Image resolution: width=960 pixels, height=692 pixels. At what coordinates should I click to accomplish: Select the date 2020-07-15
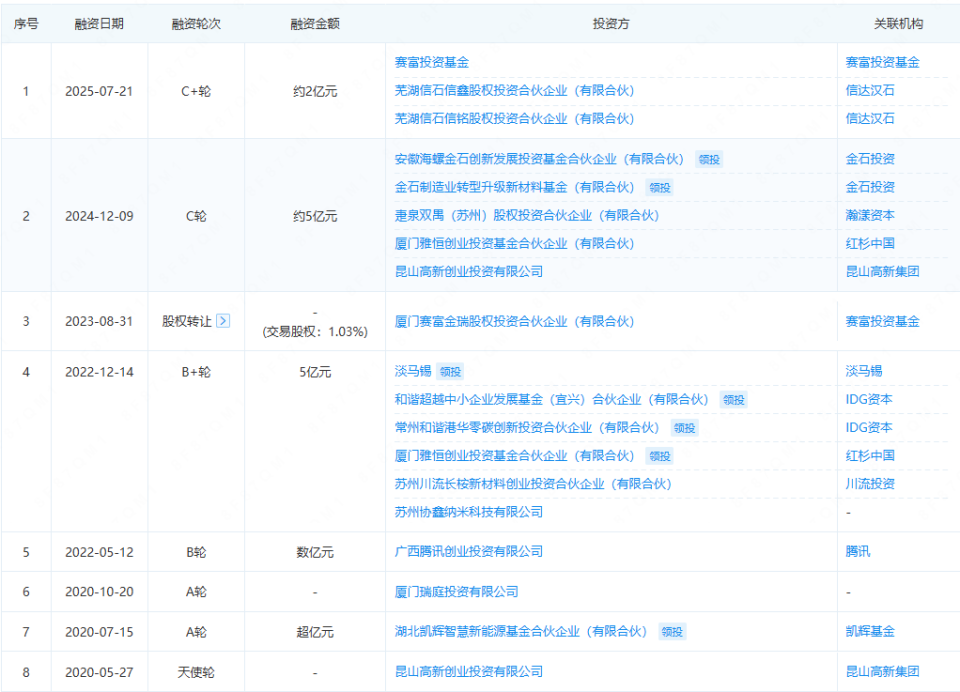tap(99, 632)
